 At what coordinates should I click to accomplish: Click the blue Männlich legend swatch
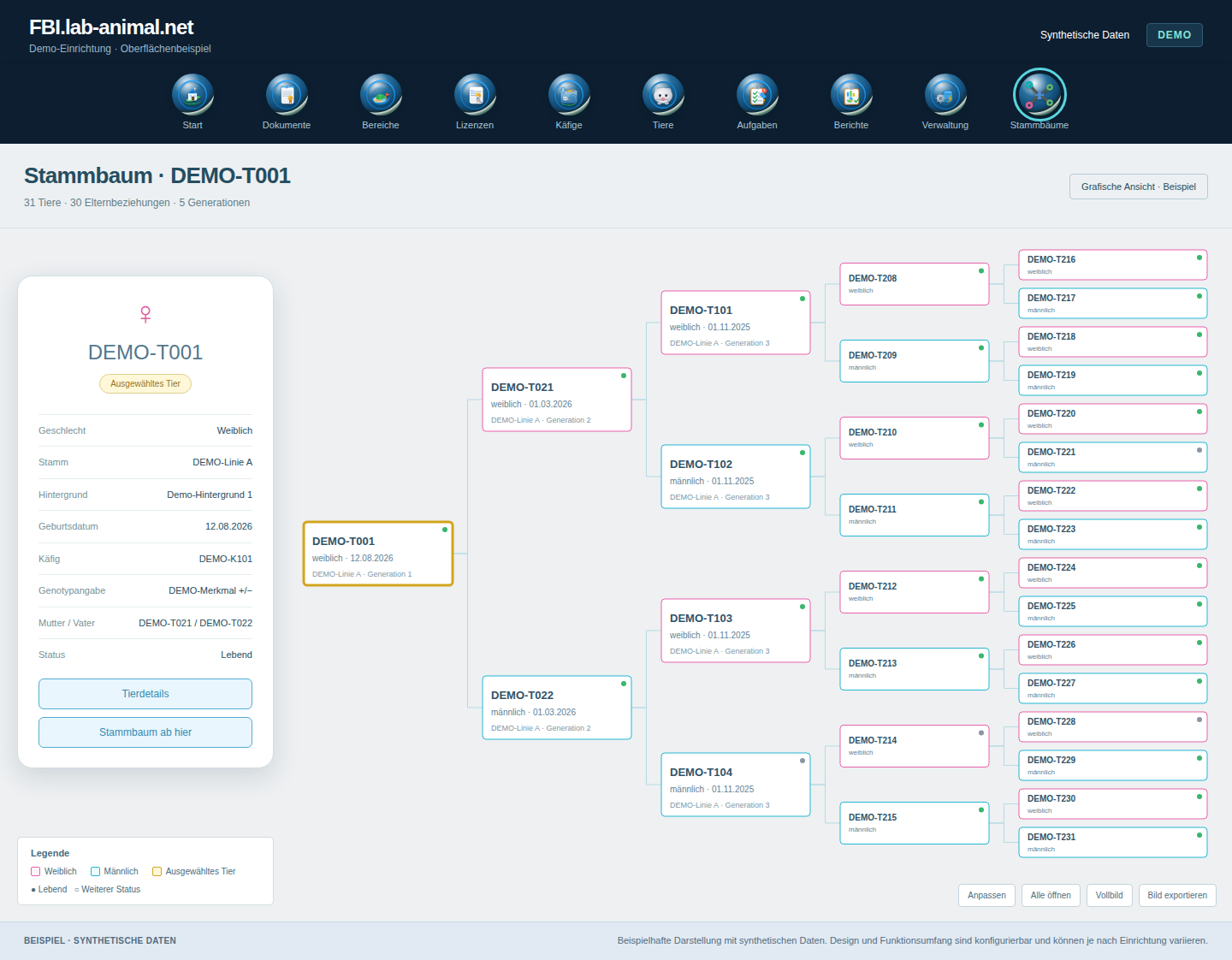(x=95, y=872)
